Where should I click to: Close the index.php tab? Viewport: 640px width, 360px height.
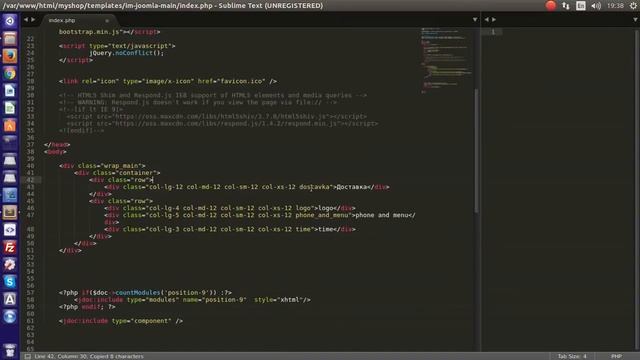[x=107, y=20]
